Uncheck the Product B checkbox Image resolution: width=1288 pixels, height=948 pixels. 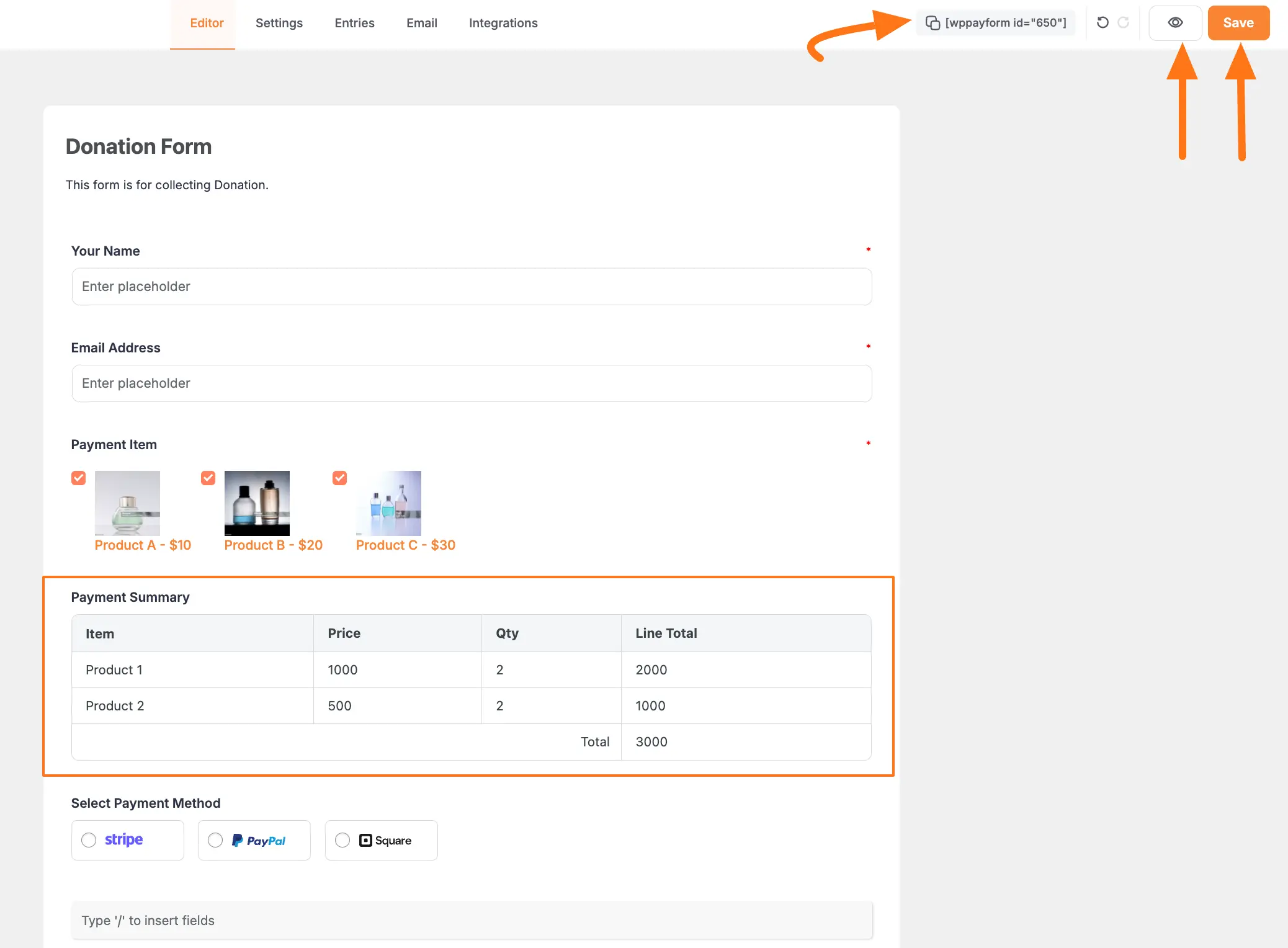[x=208, y=478]
